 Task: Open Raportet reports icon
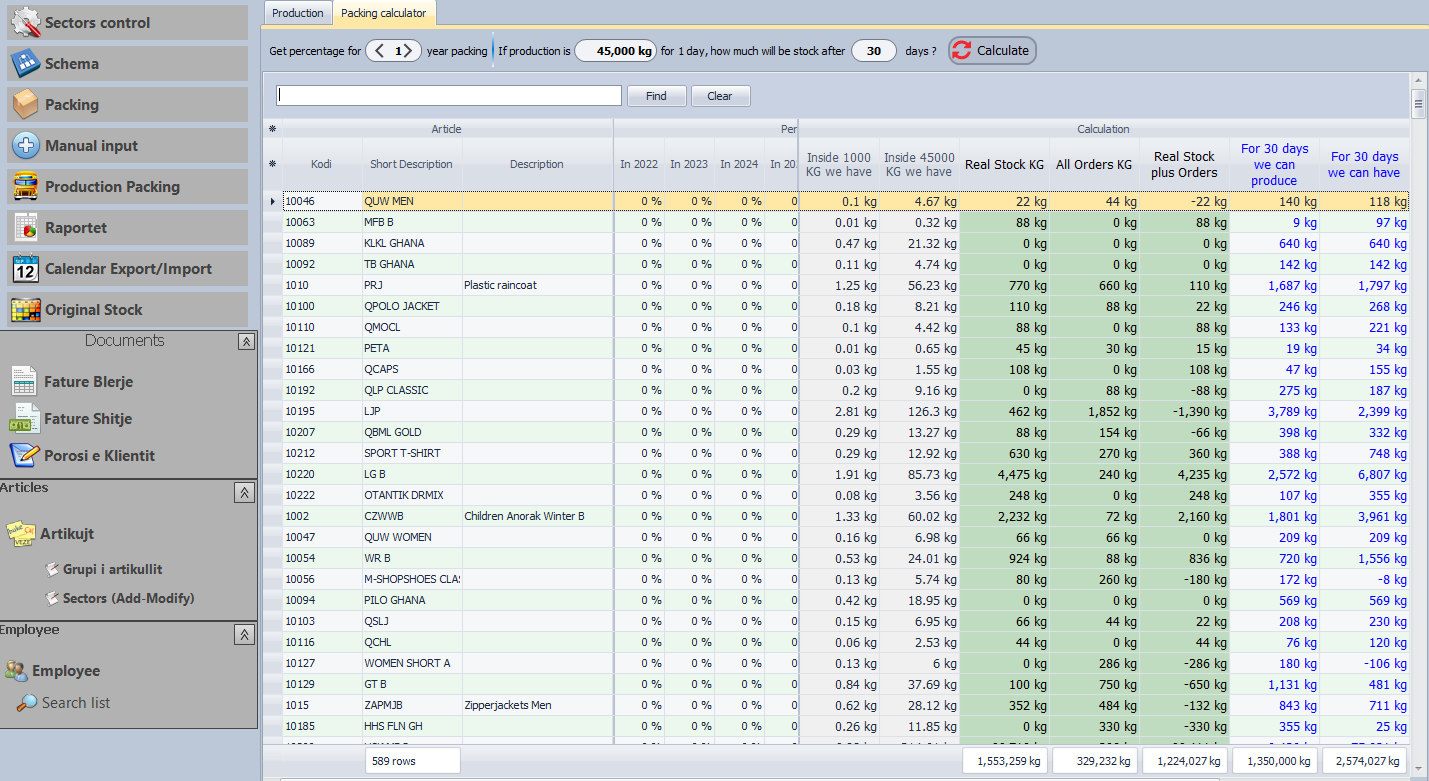coord(26,227)
